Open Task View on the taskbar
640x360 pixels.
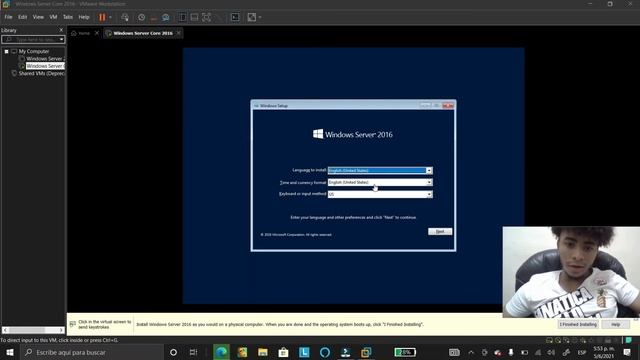point(193,352)
